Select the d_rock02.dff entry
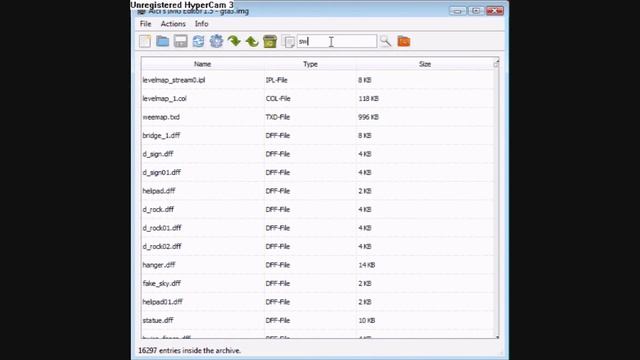640x360 pixels. (x=162, y=247)
